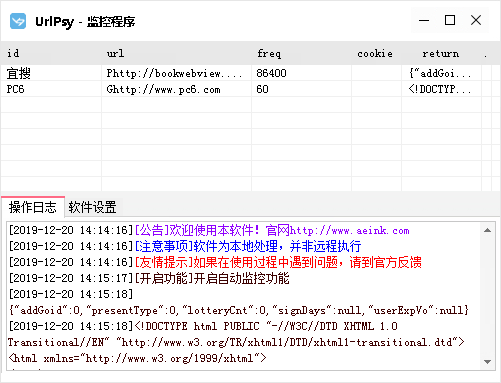Screen dimensions: 501x383
Task: Sort by the id column header
Action: 51,53
